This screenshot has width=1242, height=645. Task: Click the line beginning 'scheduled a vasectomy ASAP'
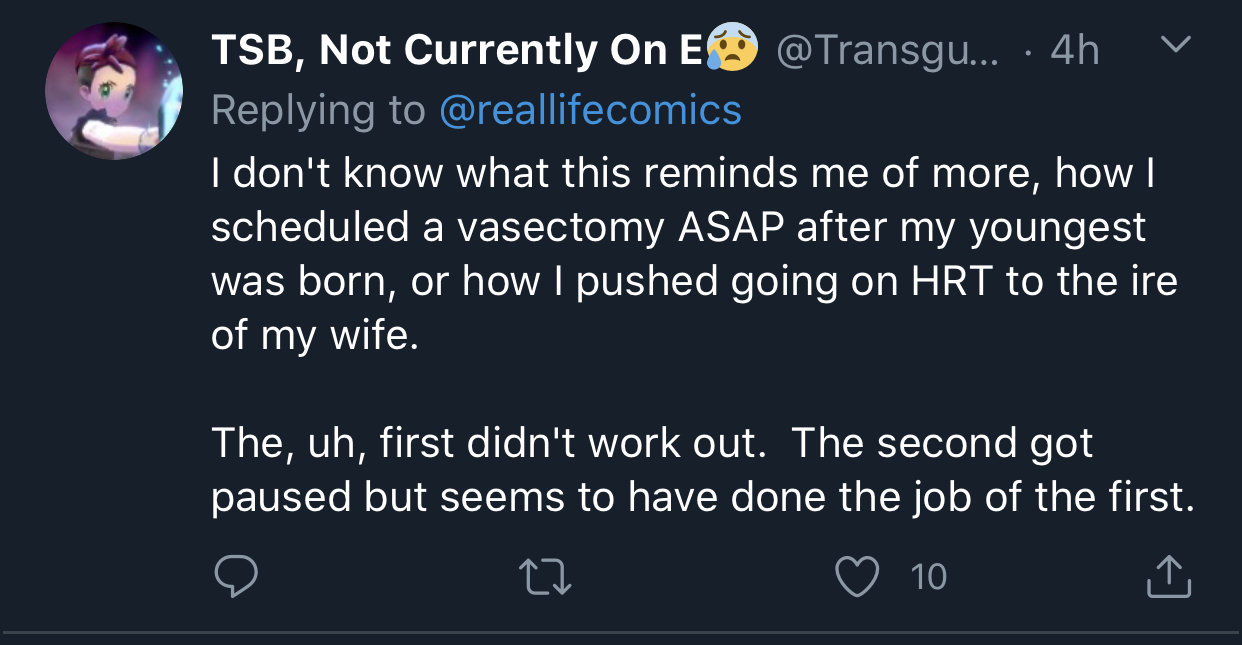pyautogui.click(x=678, y=228)
